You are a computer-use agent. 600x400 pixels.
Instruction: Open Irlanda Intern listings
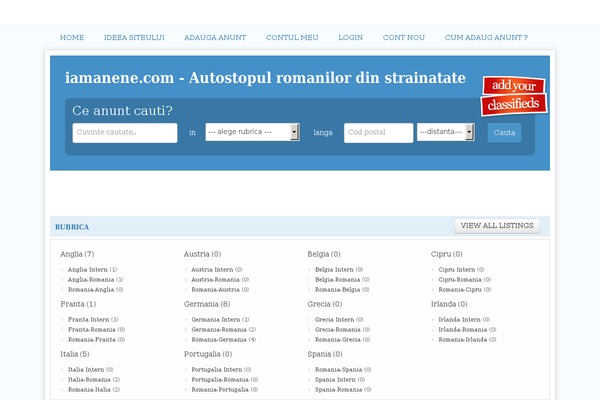(x=464, y=319)
